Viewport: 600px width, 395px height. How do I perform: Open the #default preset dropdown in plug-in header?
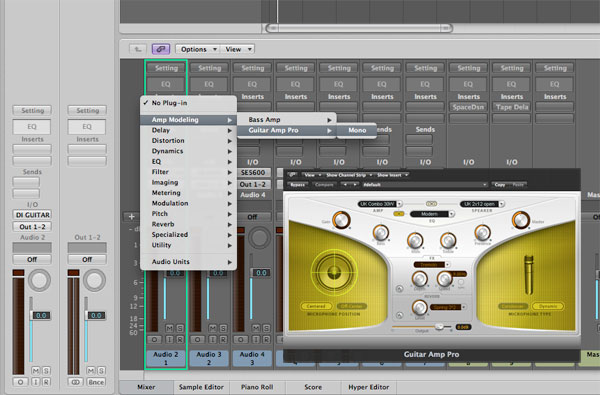pyautogui.click(x=425, y=184)
